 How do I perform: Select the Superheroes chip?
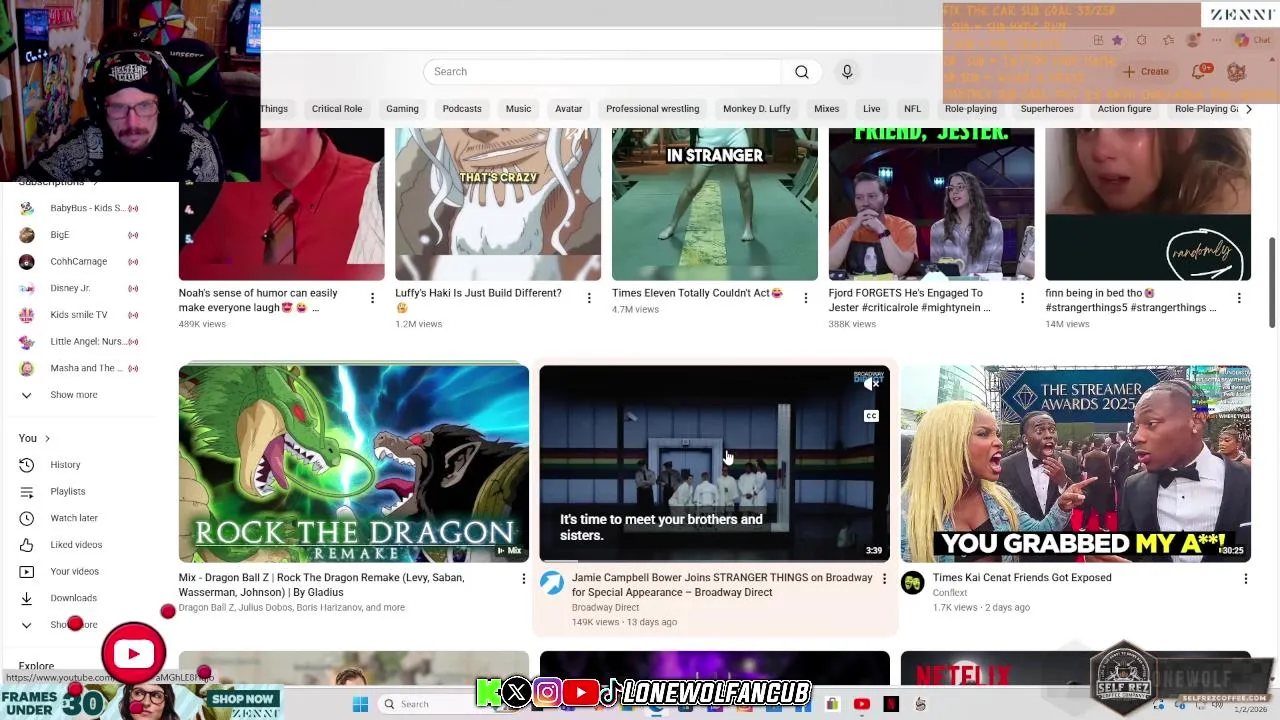1047,109
